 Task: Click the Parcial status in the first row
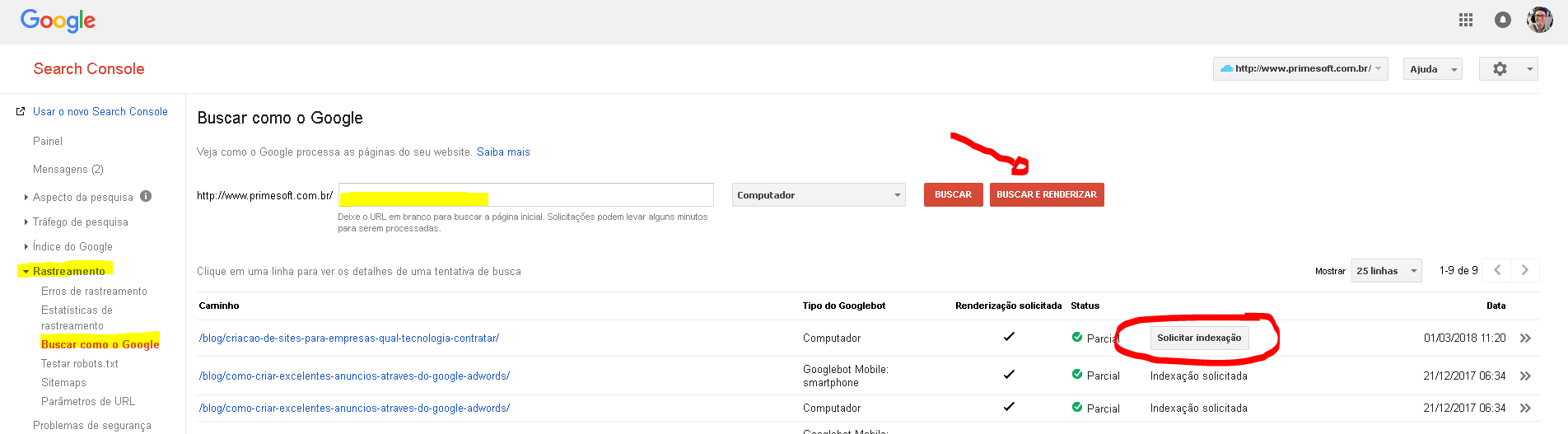click(x=1104, y=338)
